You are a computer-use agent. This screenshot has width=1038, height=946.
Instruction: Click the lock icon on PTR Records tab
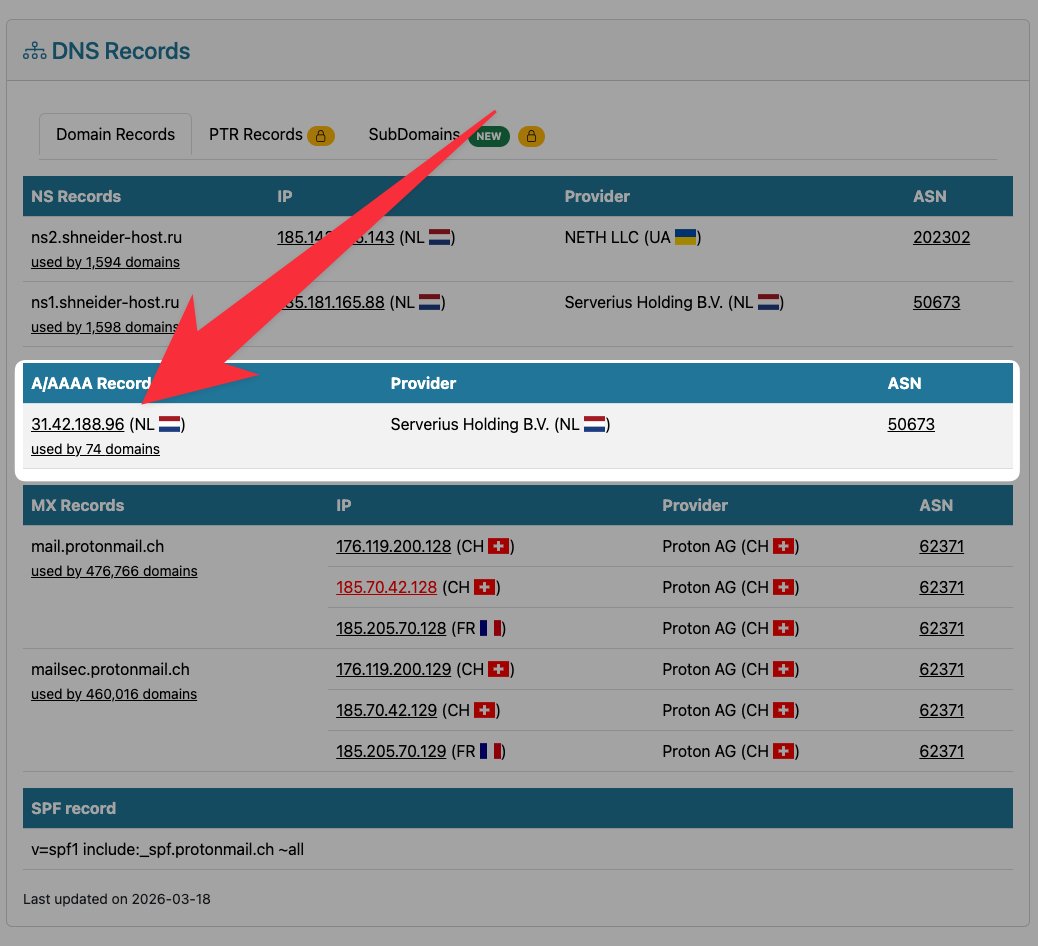pos(320,136)
